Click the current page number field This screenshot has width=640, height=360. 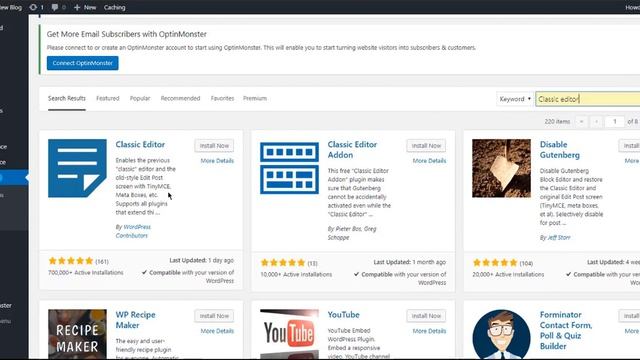[x=615, y=122]
